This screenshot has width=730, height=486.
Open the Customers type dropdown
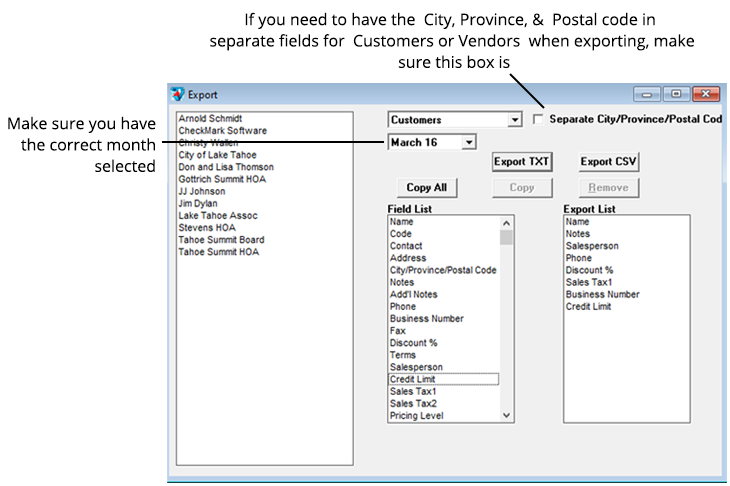point(514,120)
